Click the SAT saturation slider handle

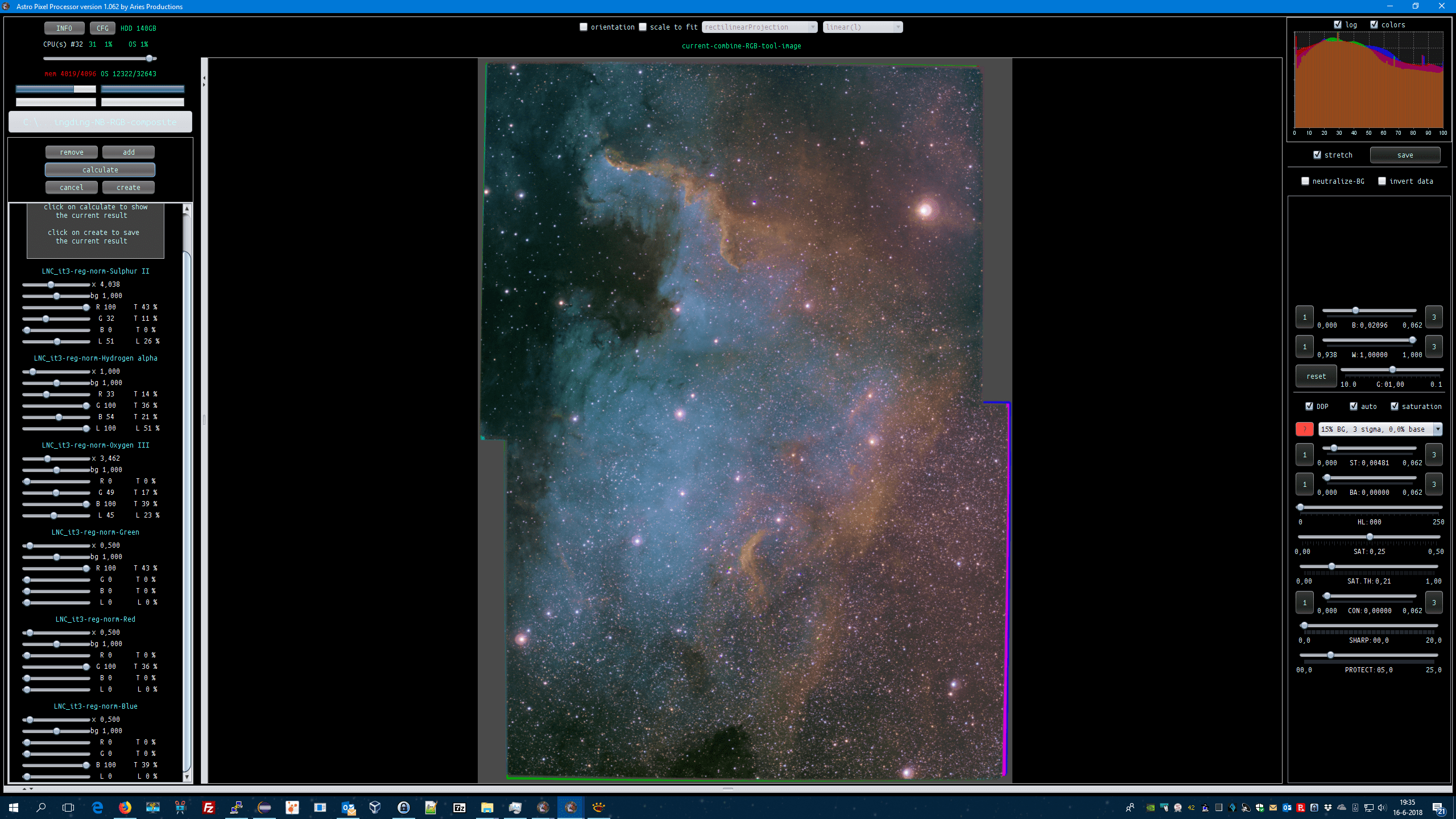click(1370, 537)
